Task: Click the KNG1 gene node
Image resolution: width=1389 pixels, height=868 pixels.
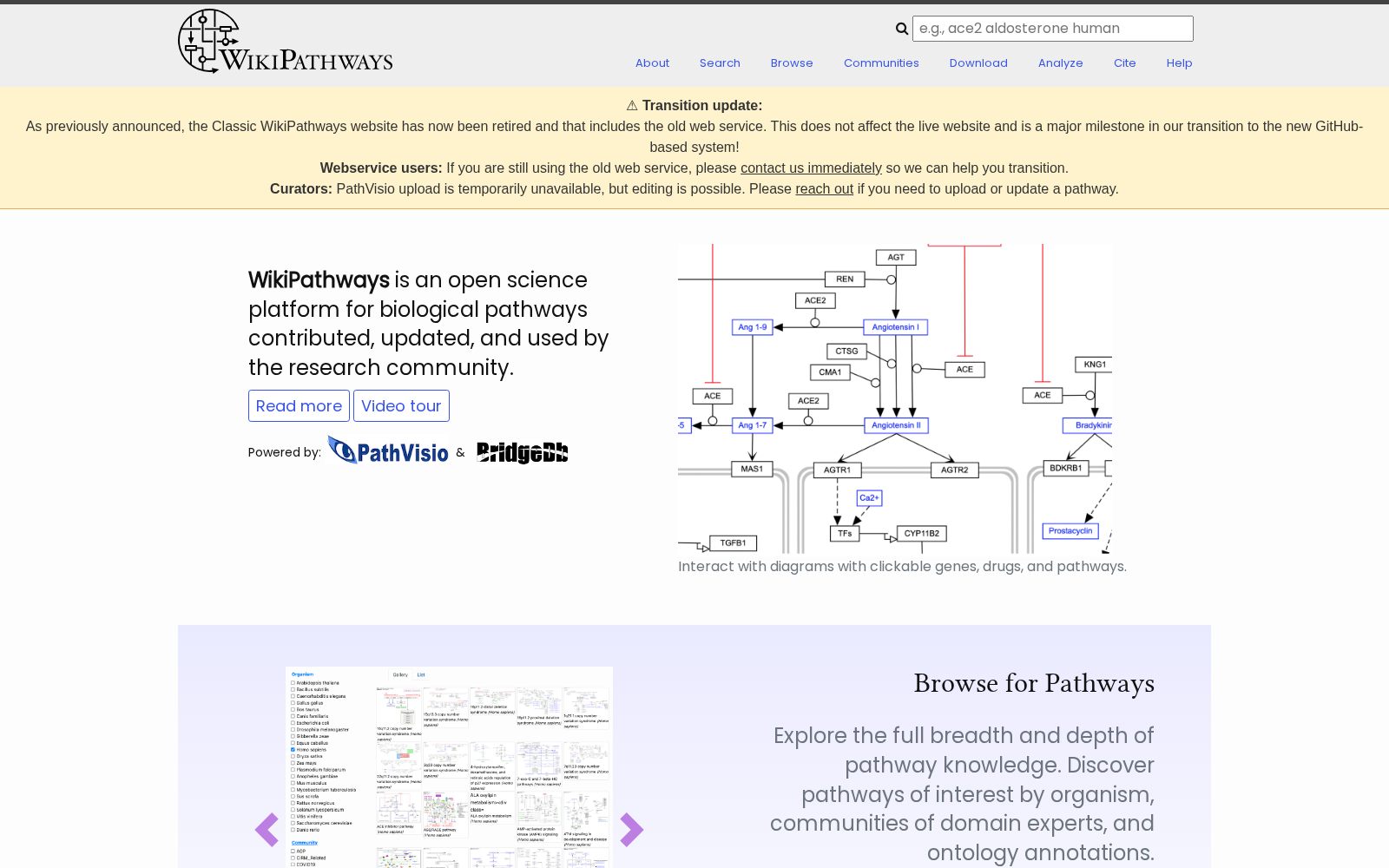Action: (x=1096, y=365)
